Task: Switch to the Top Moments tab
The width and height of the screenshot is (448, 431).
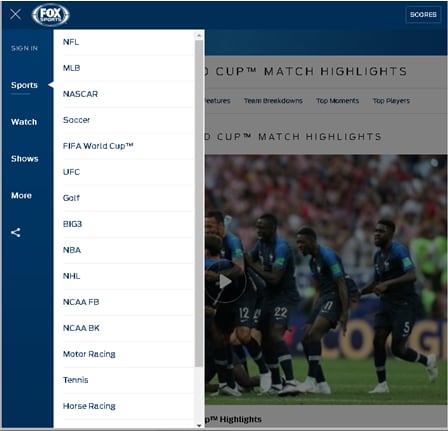Action: 337,101
